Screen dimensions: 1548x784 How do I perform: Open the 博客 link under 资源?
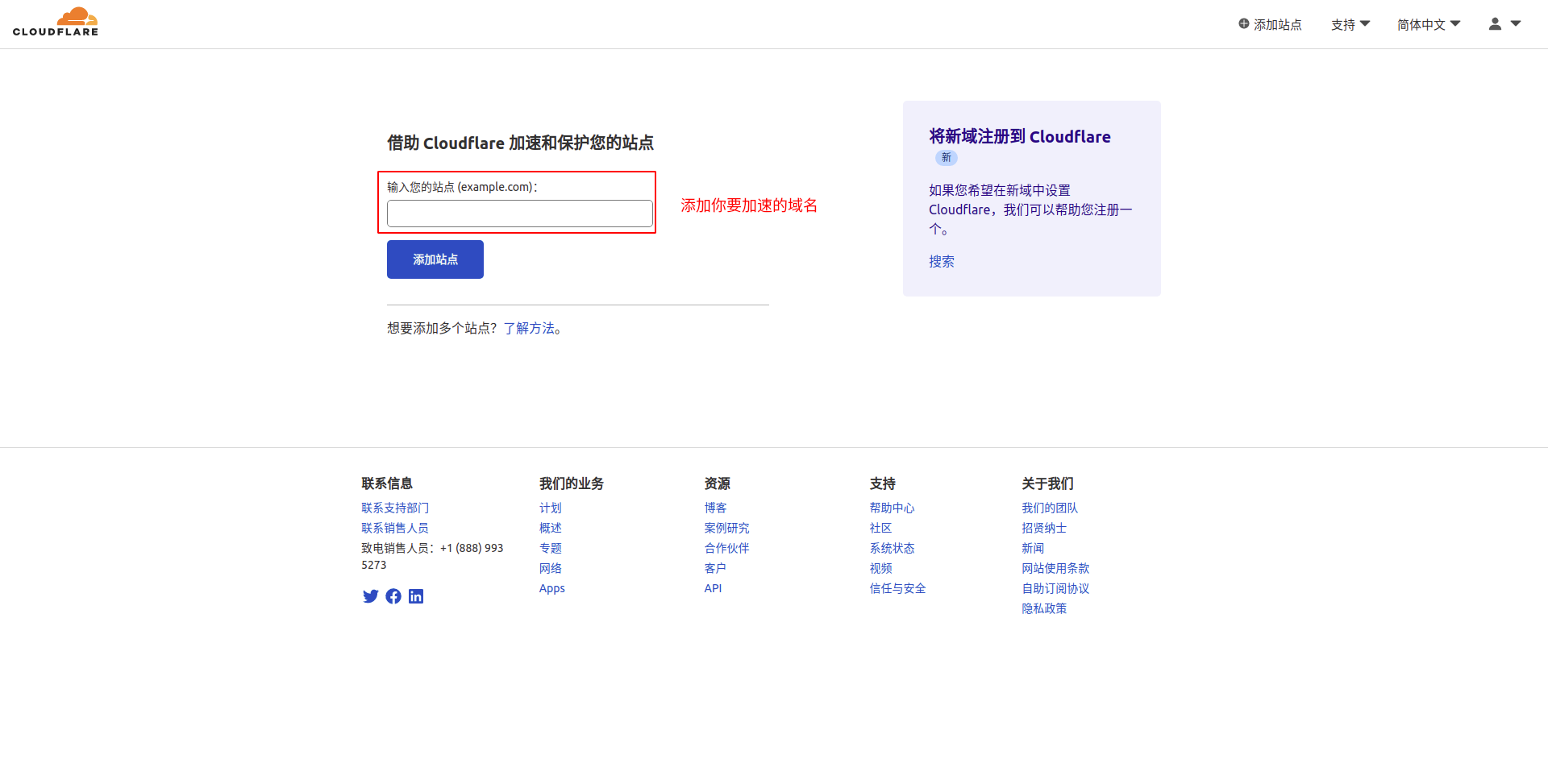point(714,508)
